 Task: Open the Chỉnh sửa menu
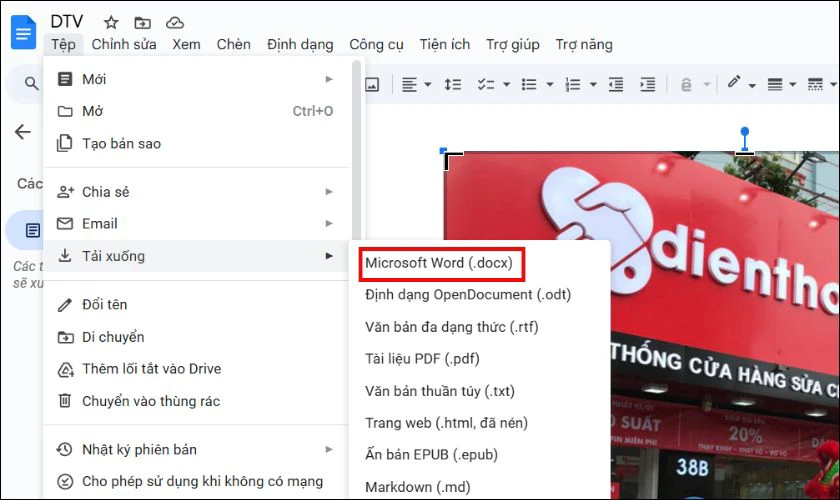pyautogui.click(x=124, y=44)
